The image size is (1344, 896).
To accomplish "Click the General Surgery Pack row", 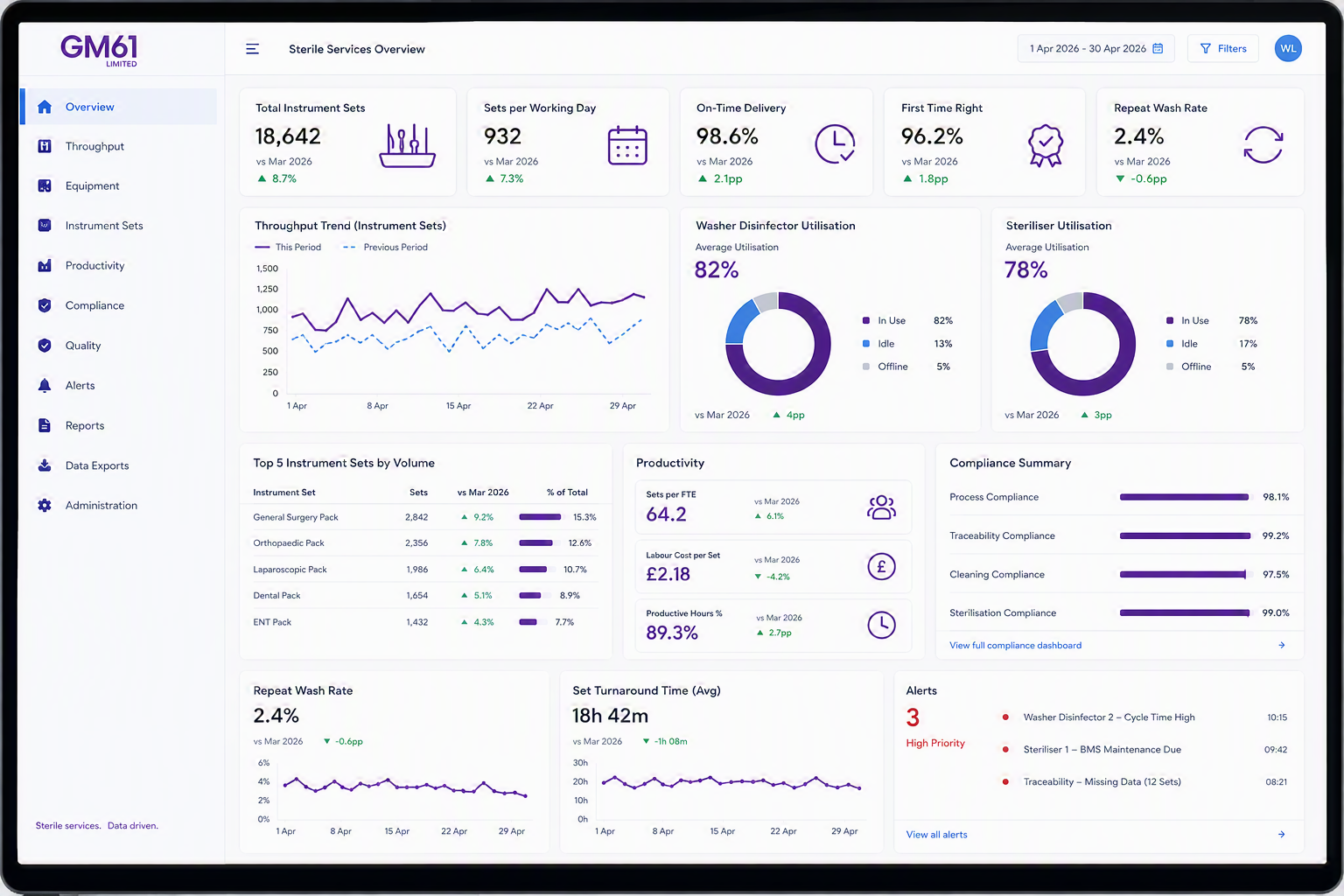I will tap(425, 517).
